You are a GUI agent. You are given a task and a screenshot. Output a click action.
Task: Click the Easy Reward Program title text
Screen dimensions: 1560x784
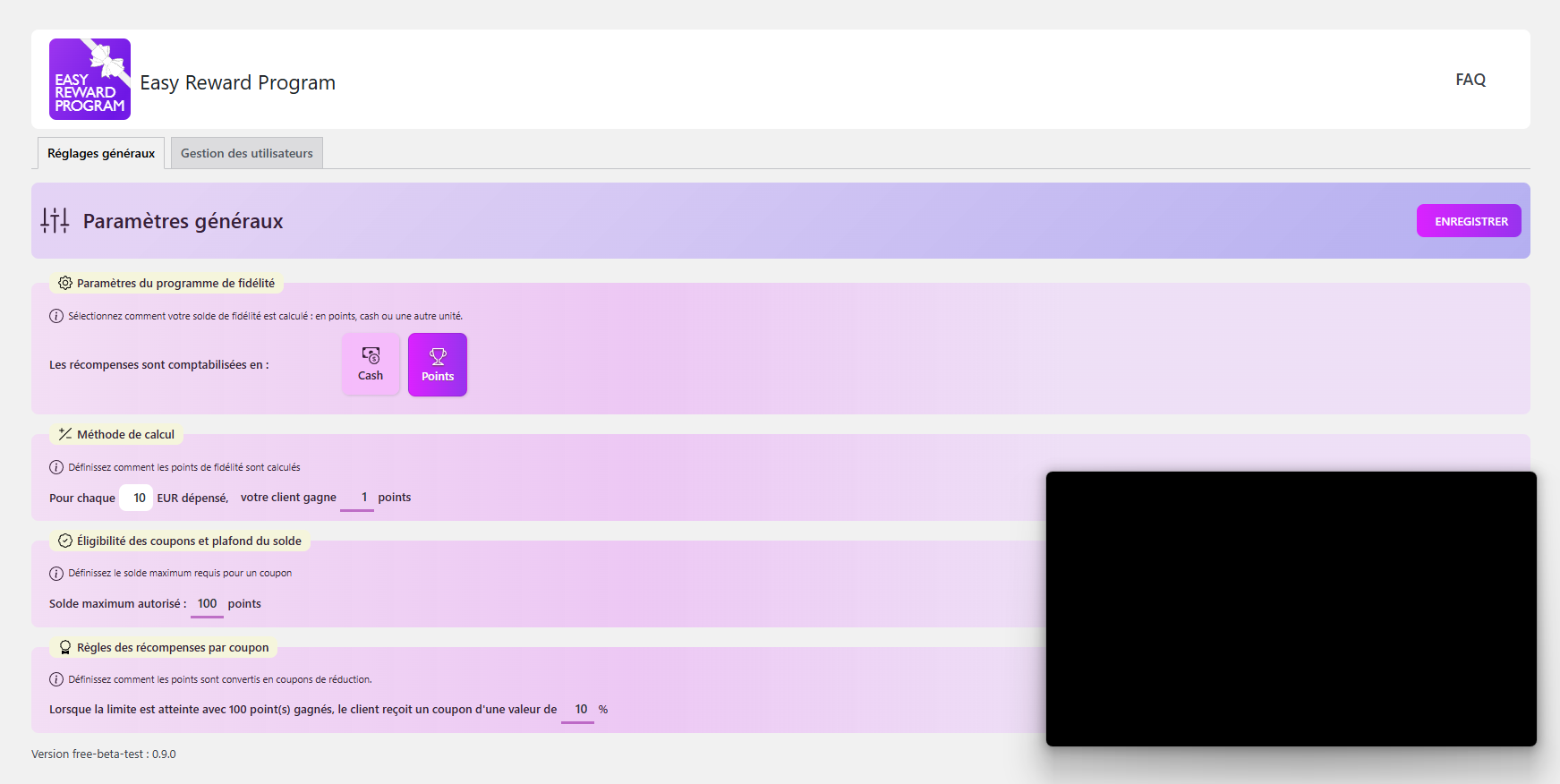[237, 82]
